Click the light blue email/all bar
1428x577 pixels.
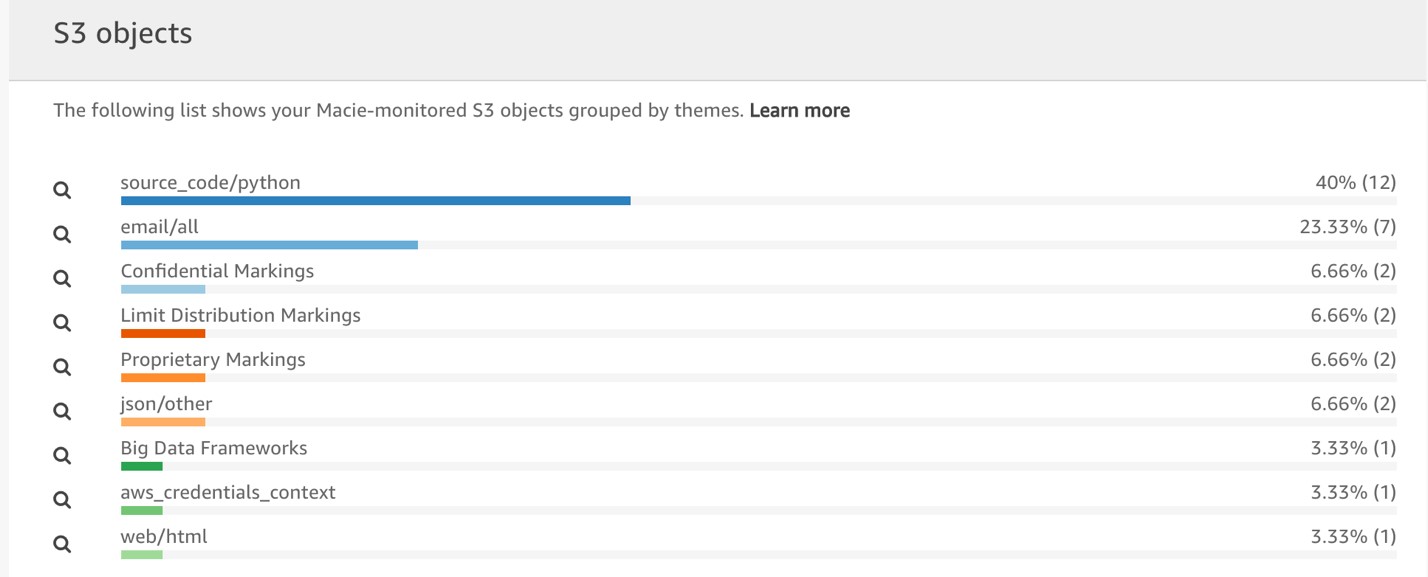269,244
